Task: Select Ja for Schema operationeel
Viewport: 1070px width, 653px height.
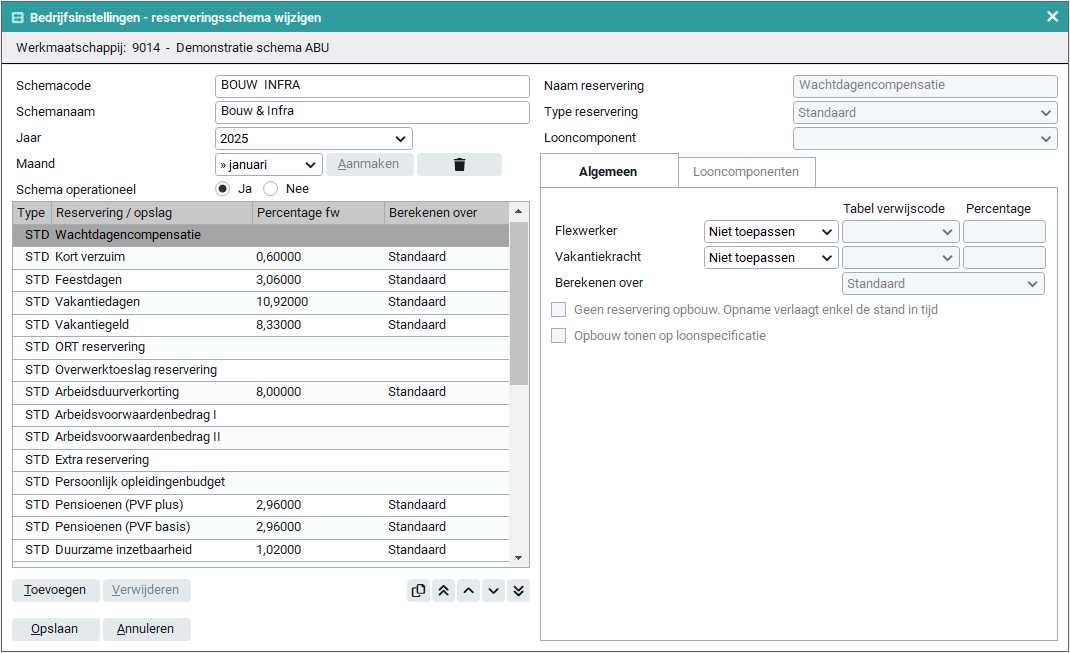Action: [x=223, y=189]
